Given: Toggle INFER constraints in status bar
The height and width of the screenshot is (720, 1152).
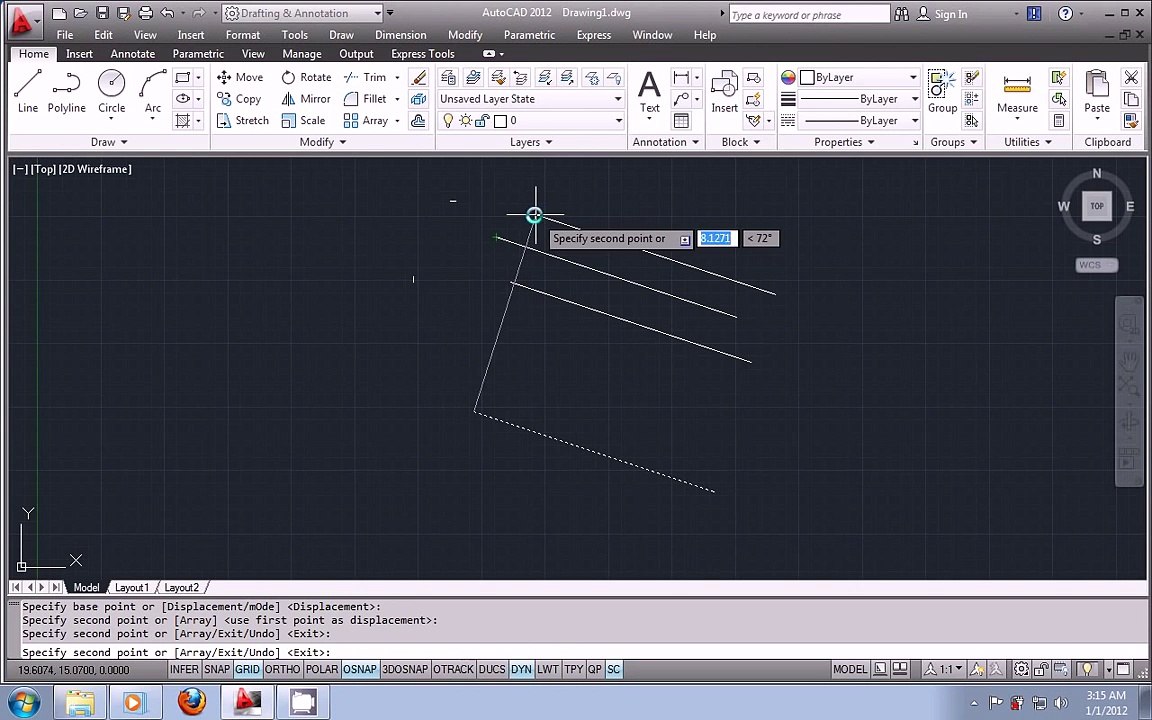Looking at the screenshot, I should pyautogui.click(x=184, y=669).
